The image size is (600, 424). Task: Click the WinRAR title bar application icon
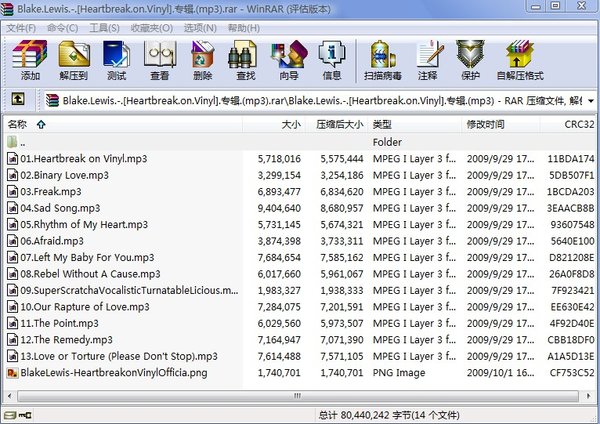tap(7, 9)
